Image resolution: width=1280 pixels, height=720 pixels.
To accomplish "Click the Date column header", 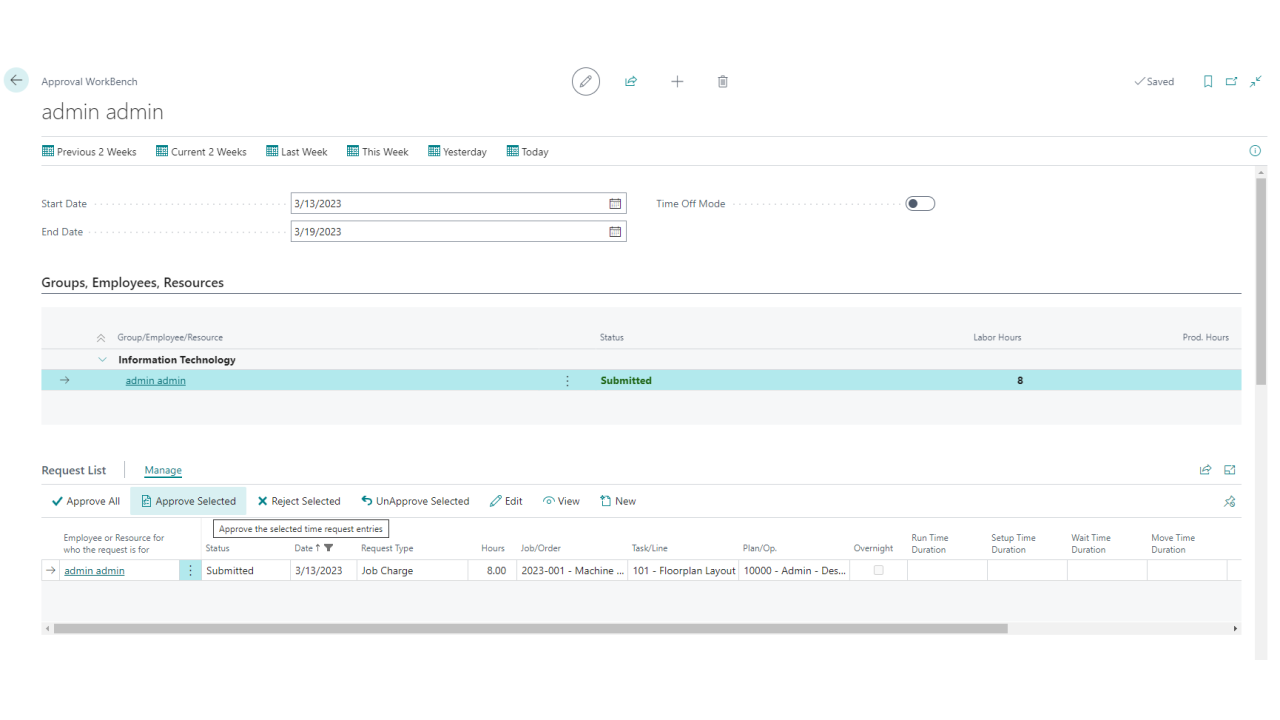I will (x=304, y=548).
